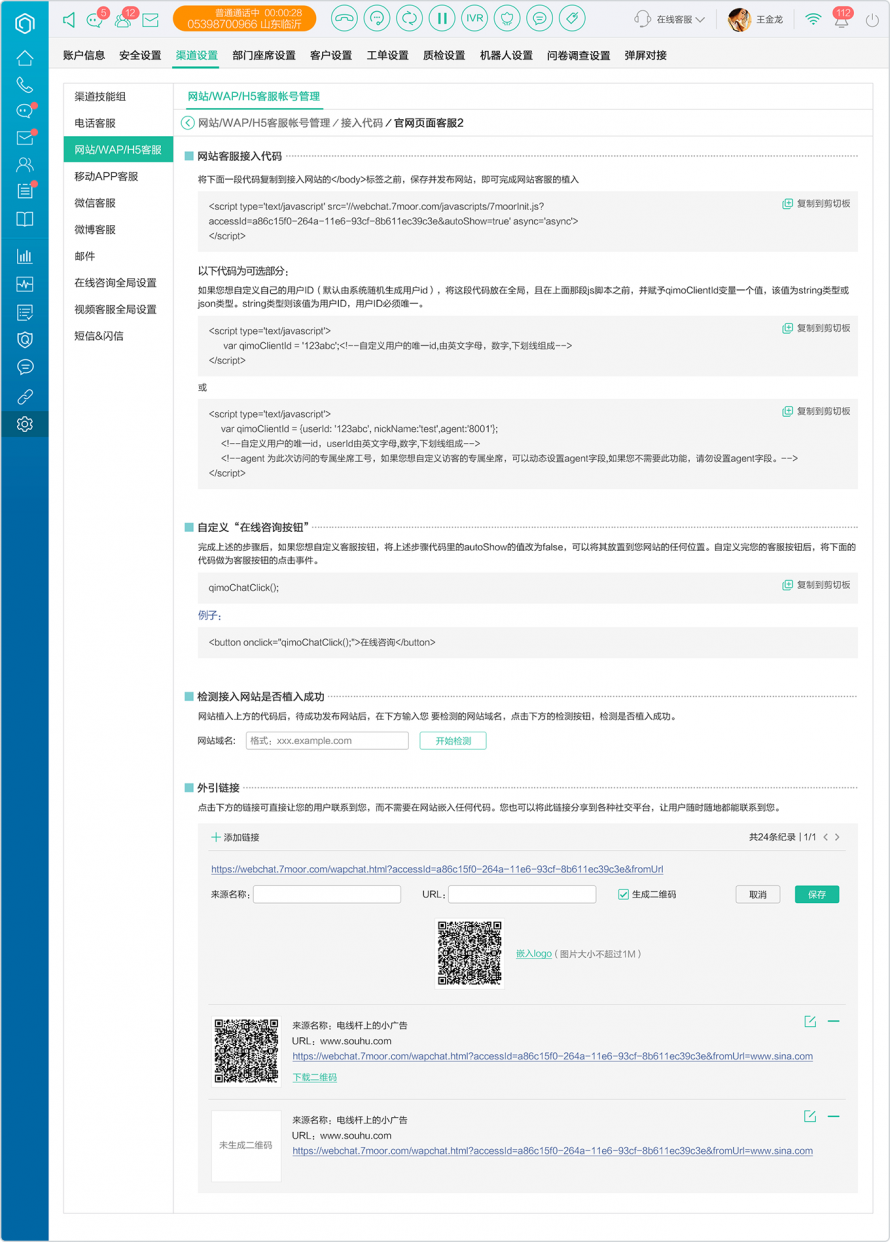Open the 在线客服 status dropdown
This screenshot has height=1242, width=890.
(x=670, y=19)
